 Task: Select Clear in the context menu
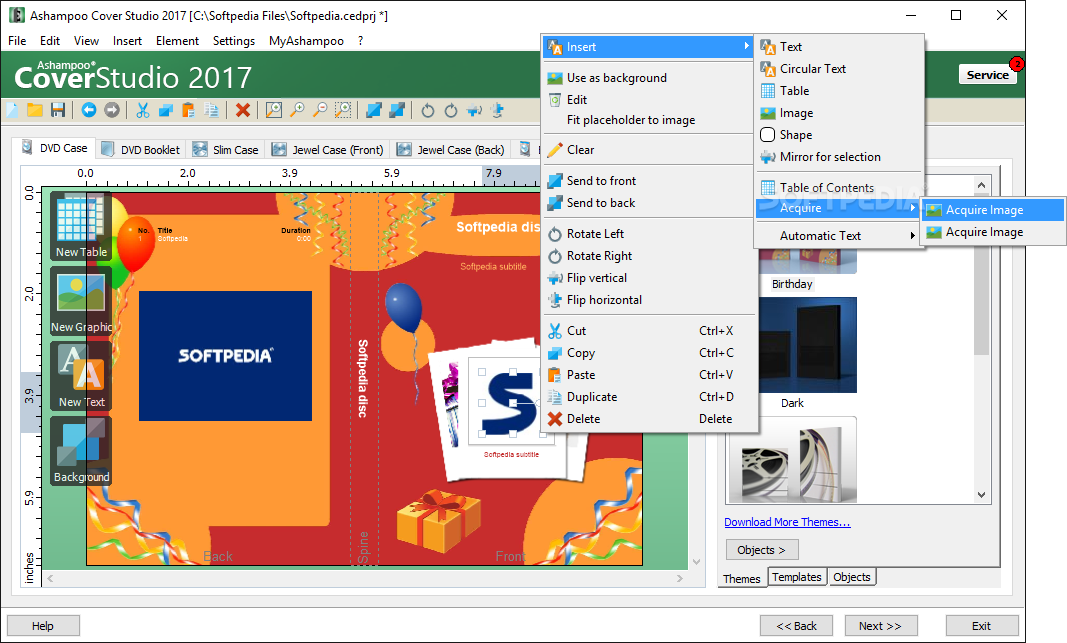tap(650, 150)
